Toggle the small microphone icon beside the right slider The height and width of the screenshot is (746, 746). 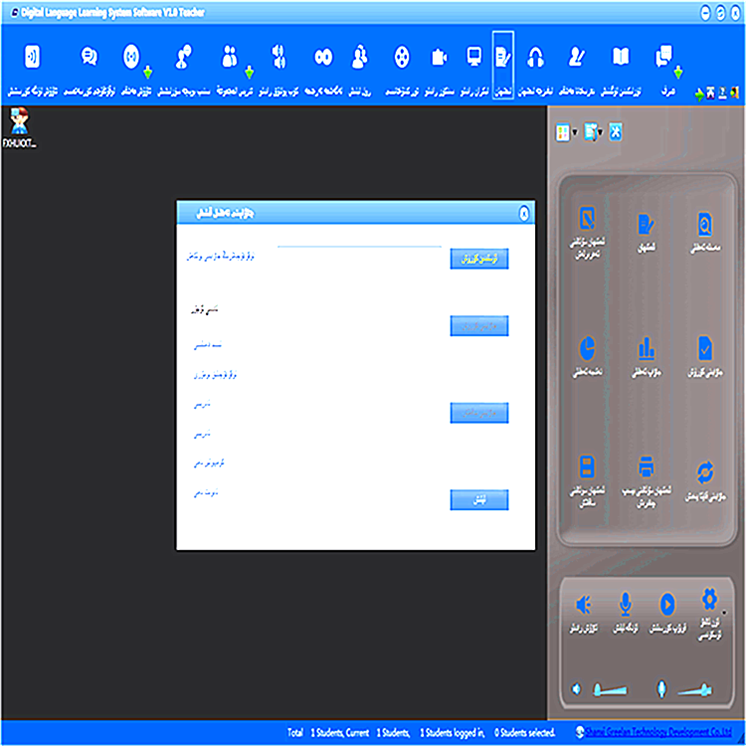tap(661, 689)
